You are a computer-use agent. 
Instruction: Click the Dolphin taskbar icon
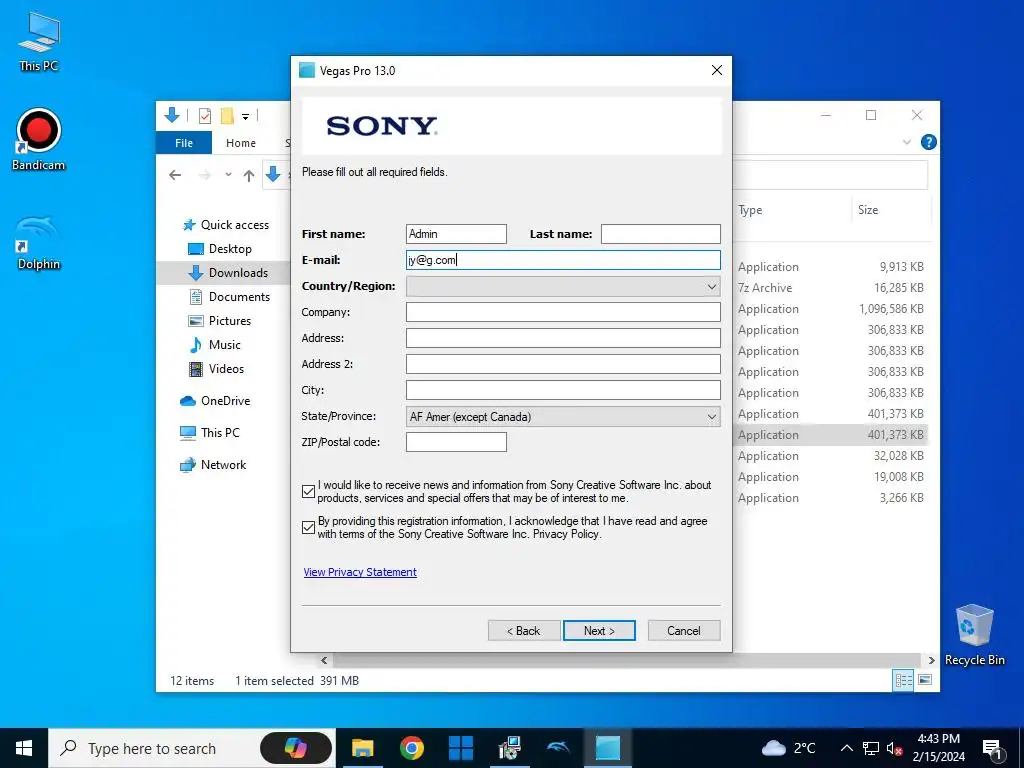click(558, 748)
